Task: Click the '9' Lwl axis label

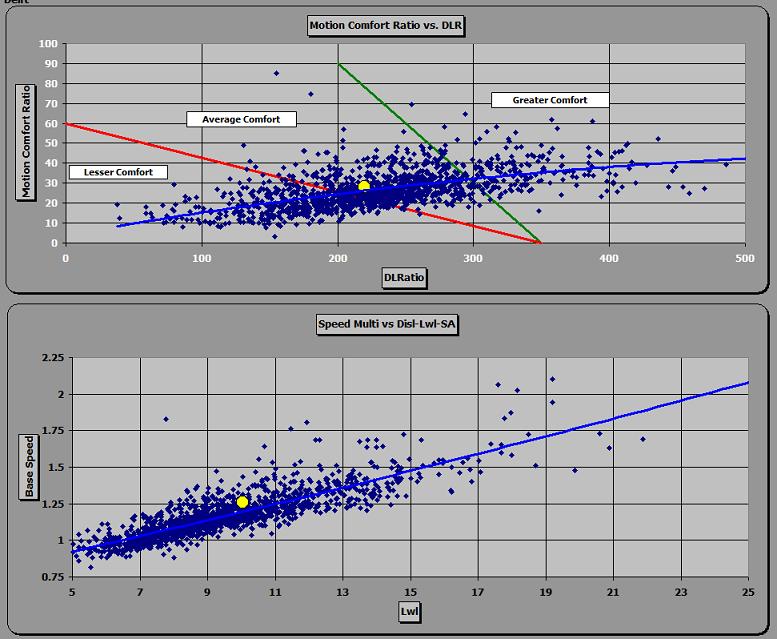Action: pos(207,592)
